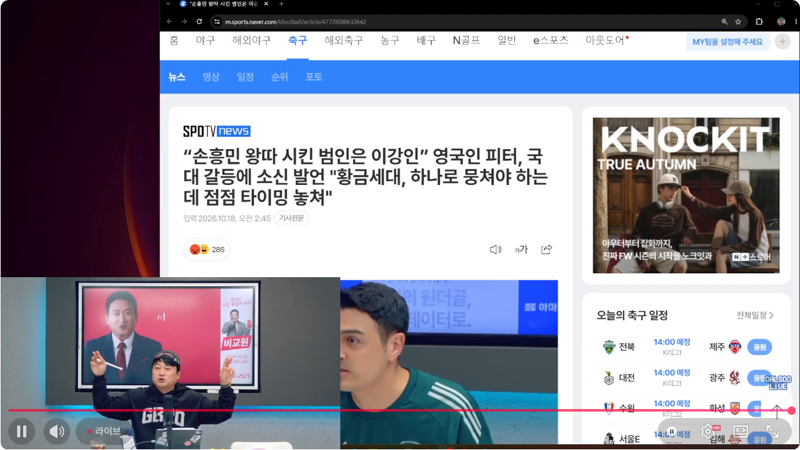
Task: Close the article browser tab
Action: click(x=266, y=4)
